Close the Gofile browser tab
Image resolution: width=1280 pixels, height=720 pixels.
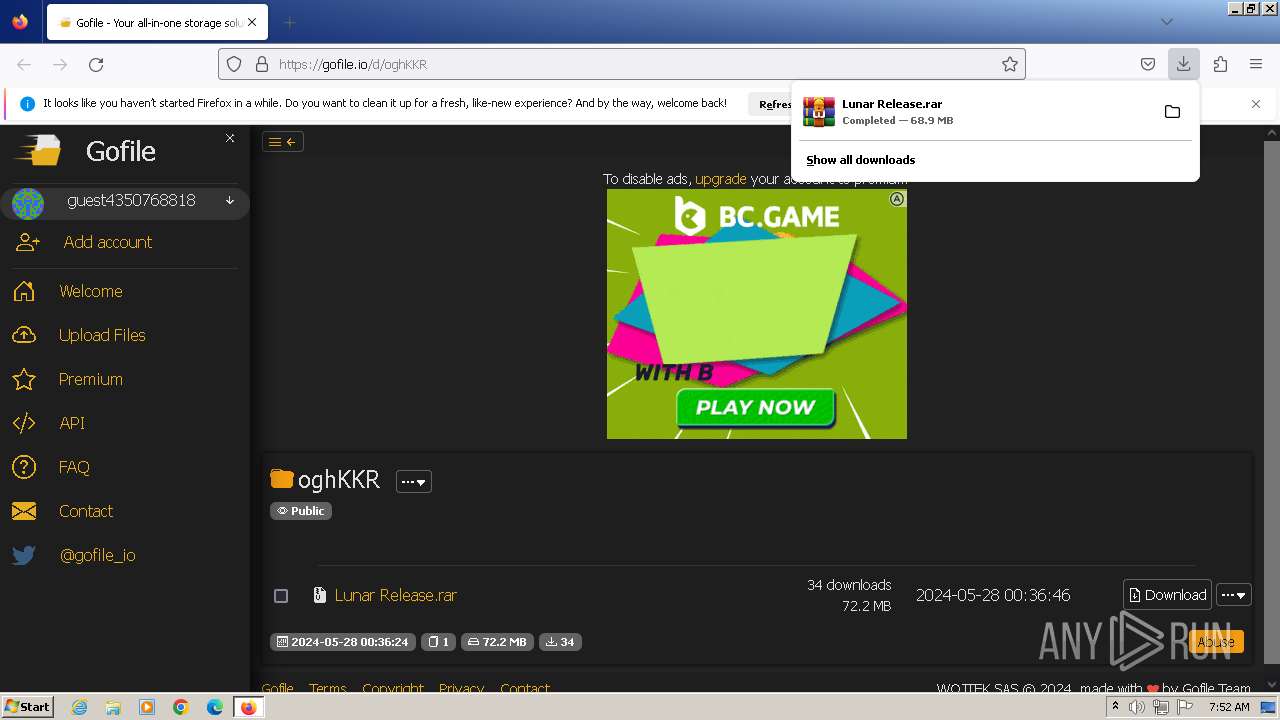(252, 22)
